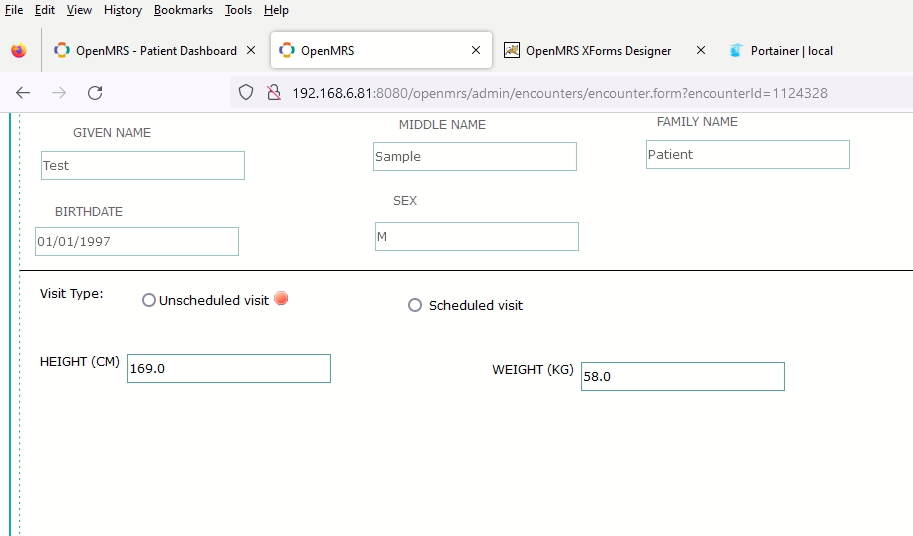Click the insecure connection lock icon
The height and width of the screenshot is (536, 913).
coord(274,93)
